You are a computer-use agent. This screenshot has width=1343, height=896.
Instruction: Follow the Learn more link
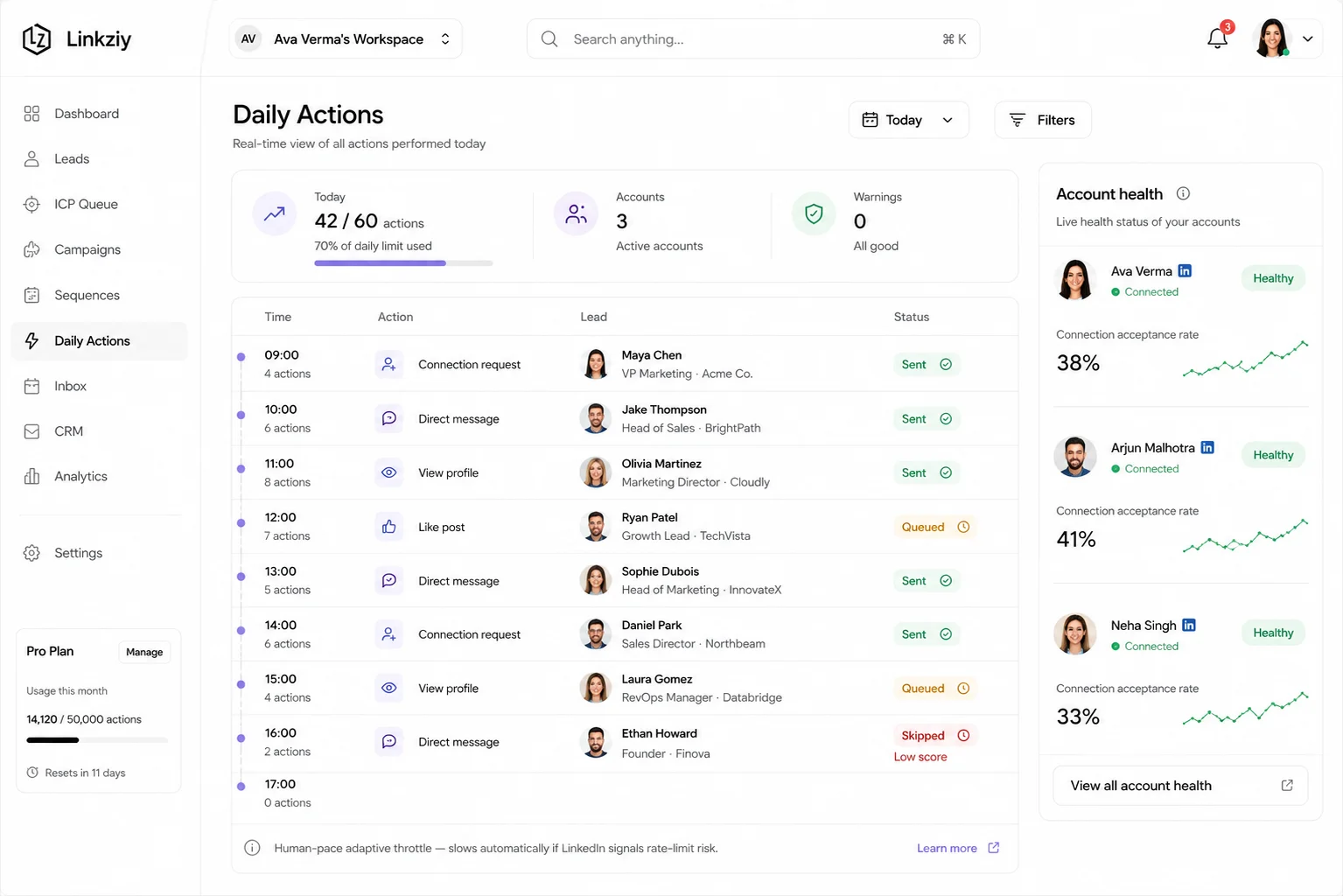(947, 848)
